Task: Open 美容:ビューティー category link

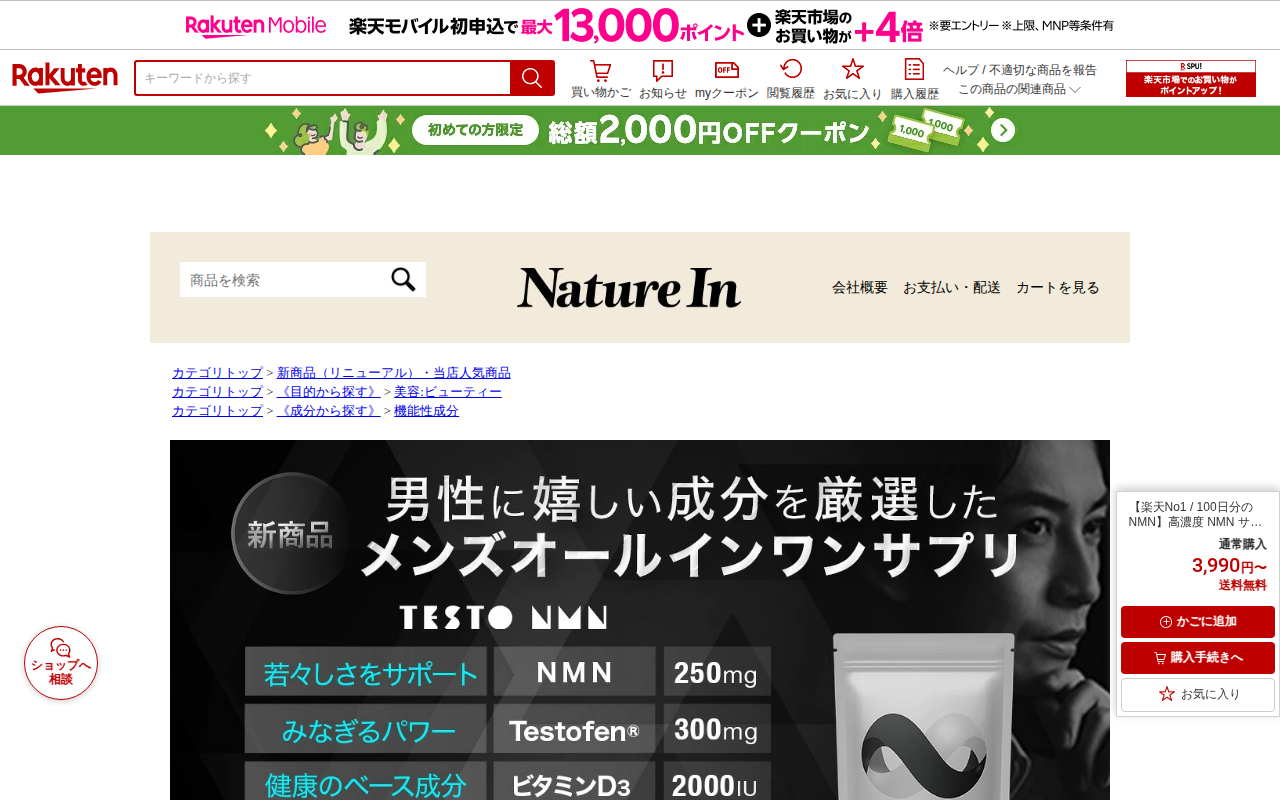Action: click(448, 392)
